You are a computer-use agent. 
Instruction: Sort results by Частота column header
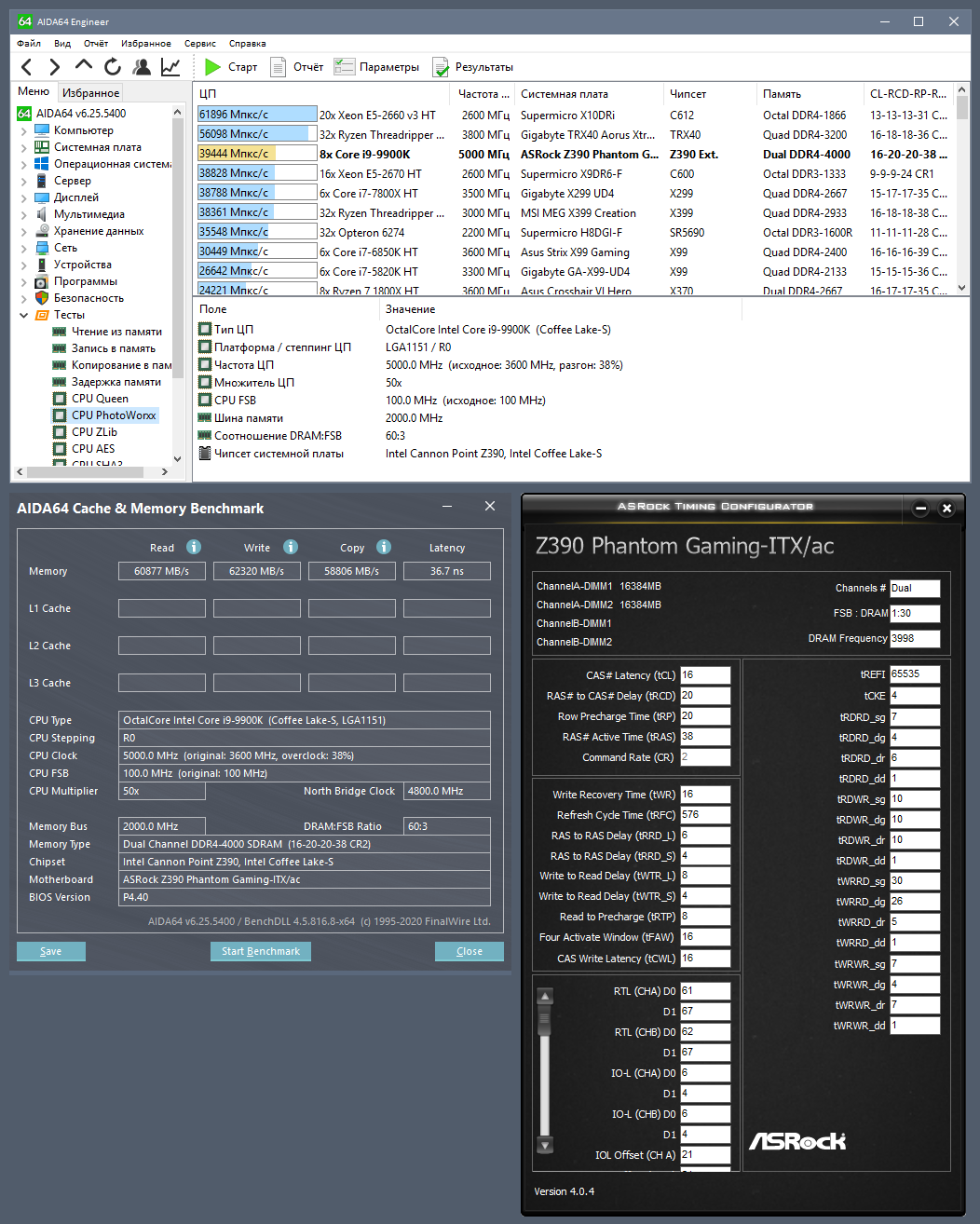[483, 93]
